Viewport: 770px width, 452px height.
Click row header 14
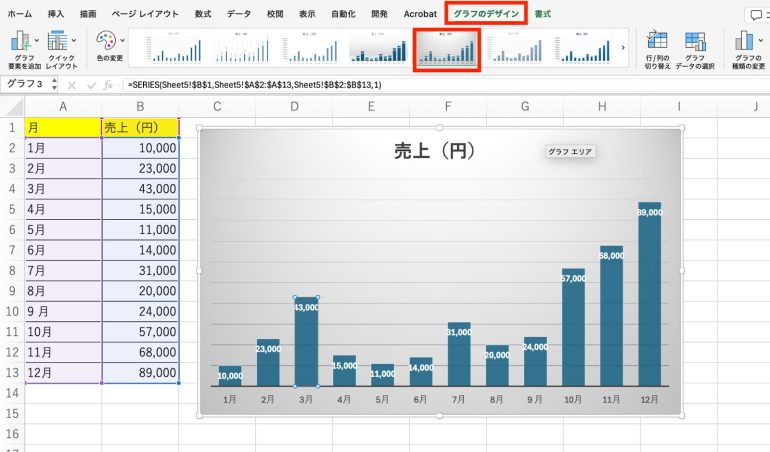coord(12,393)
